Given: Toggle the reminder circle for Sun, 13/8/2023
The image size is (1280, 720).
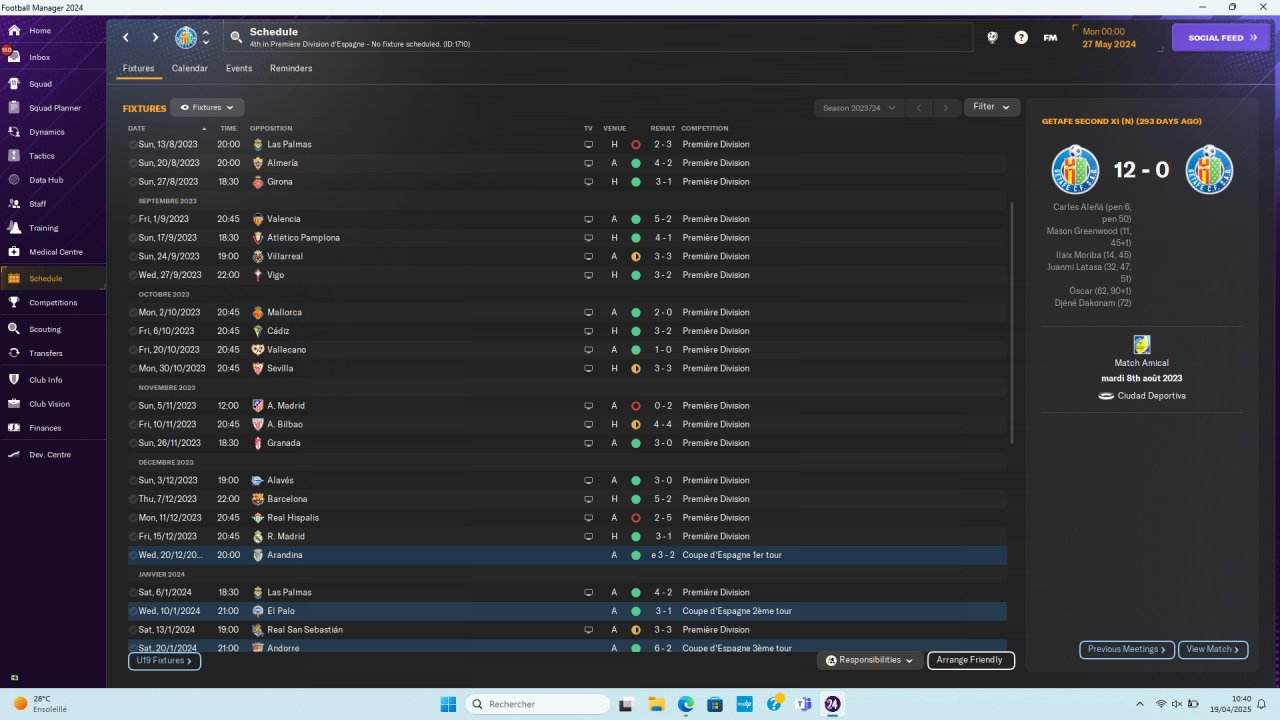Looking at the screenshot, I should click(x=133, y=145).
